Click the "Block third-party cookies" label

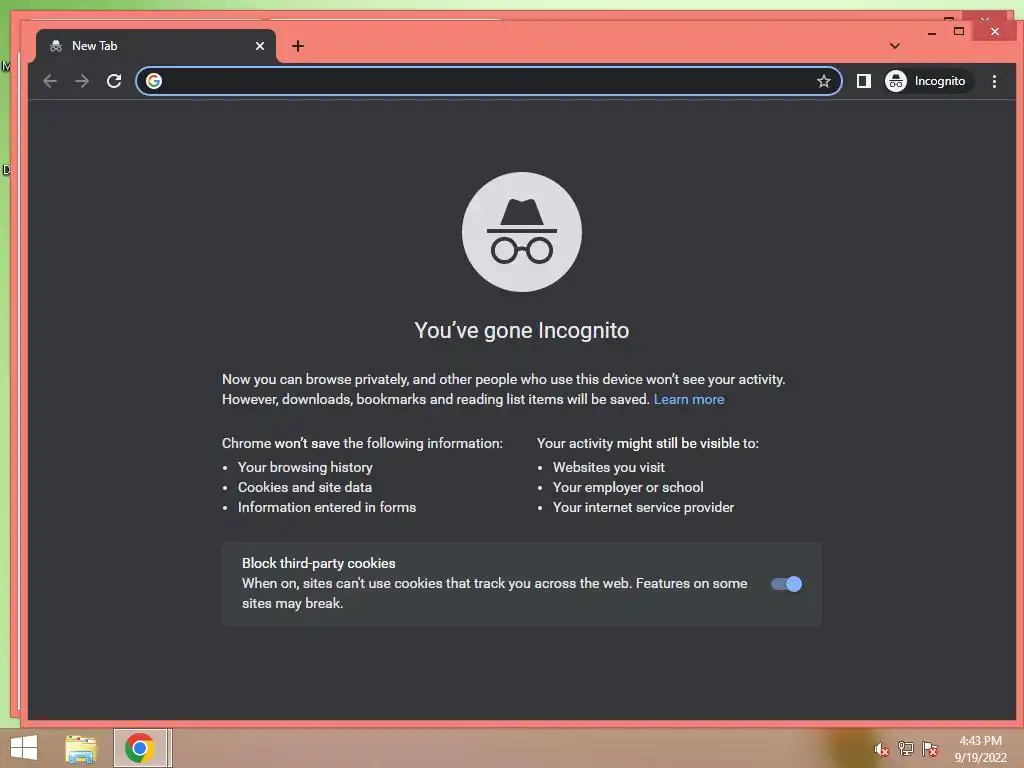pyautogui.click(x=319, y=563)
